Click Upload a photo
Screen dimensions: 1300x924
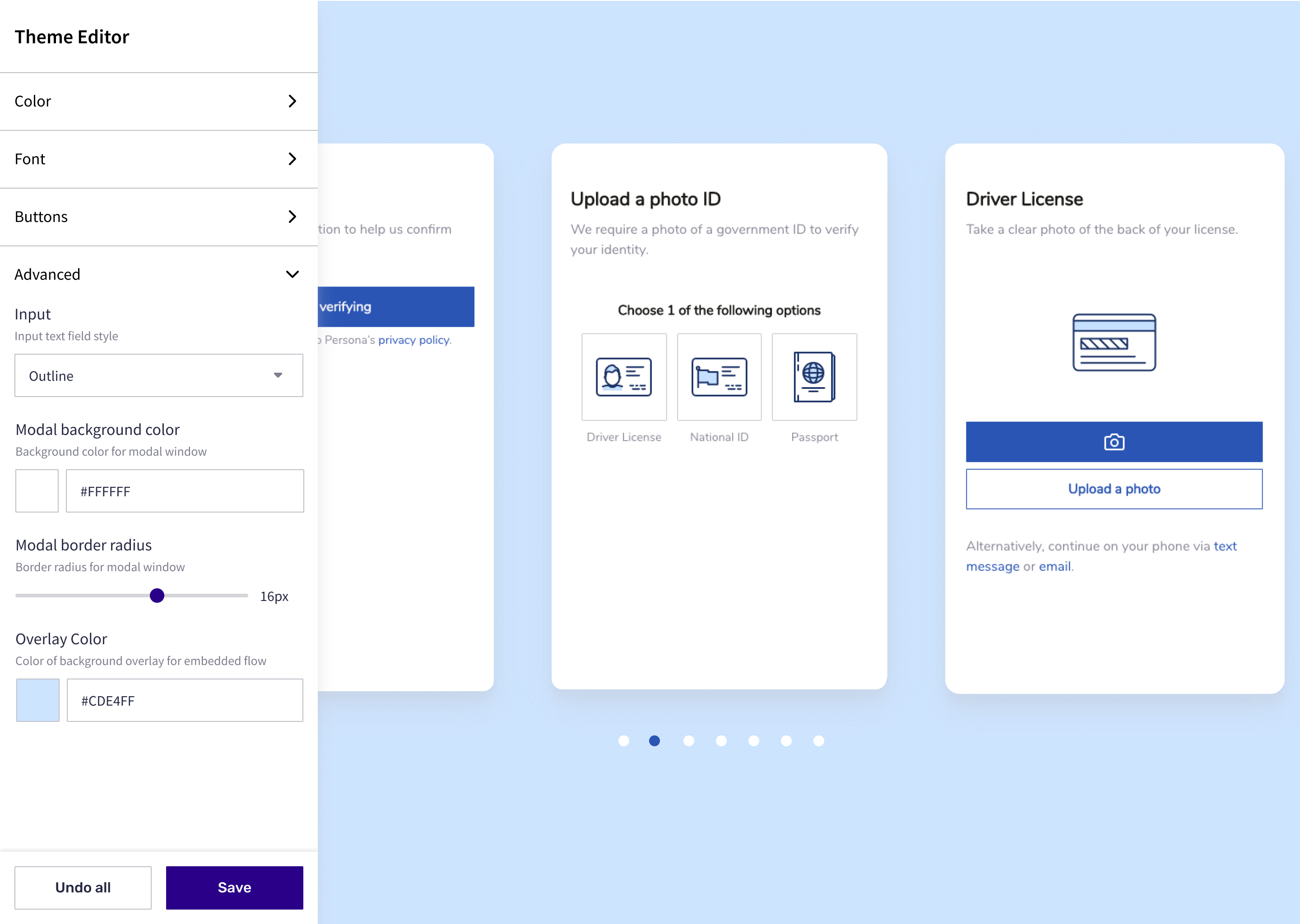1113,489
